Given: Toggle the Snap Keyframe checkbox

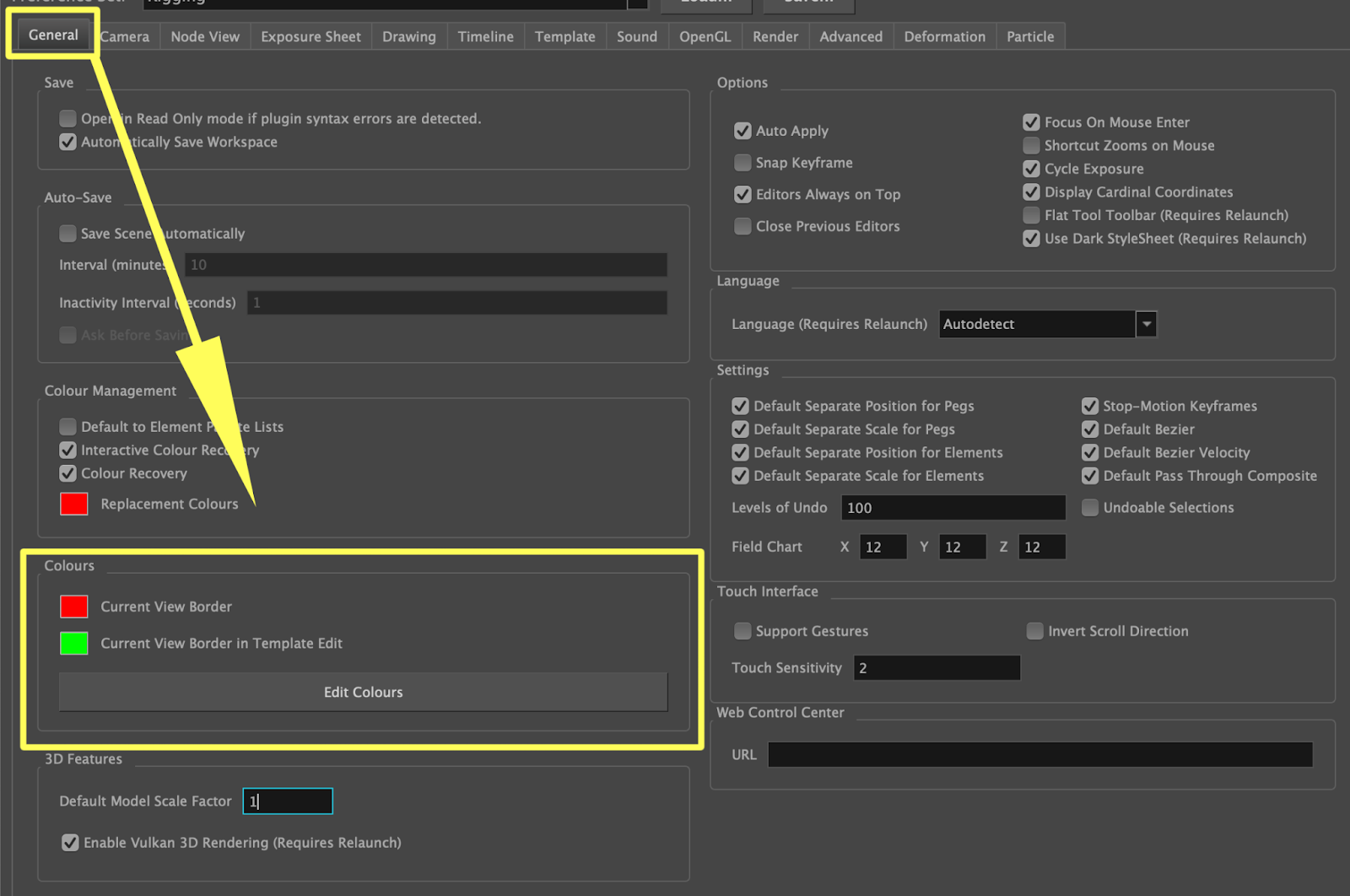Looking at the screenshot, I should pyautogui.click(x=742, y=163).
